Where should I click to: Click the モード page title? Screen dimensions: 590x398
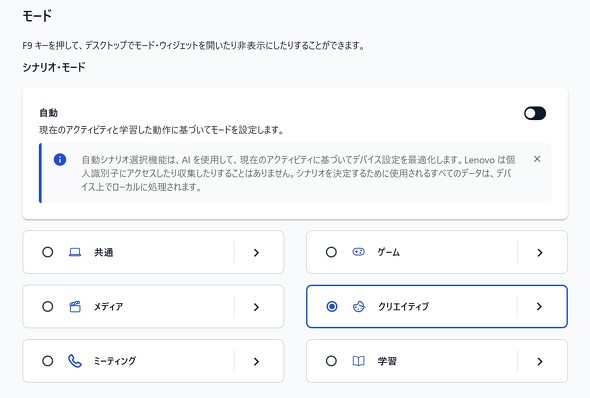pyautogui.click(x=37, y=16)
